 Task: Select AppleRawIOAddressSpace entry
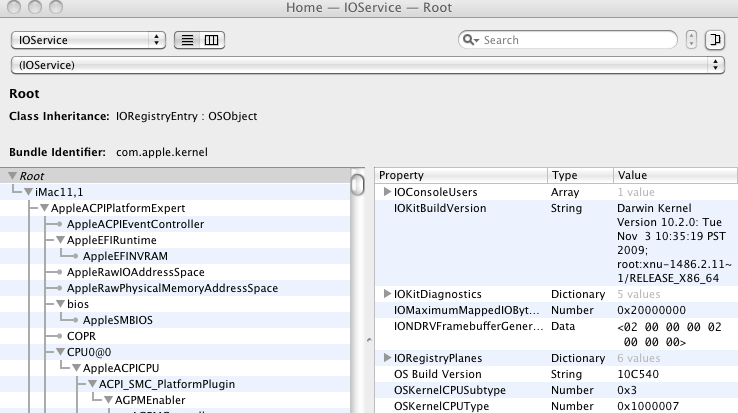tap(136, 272)
